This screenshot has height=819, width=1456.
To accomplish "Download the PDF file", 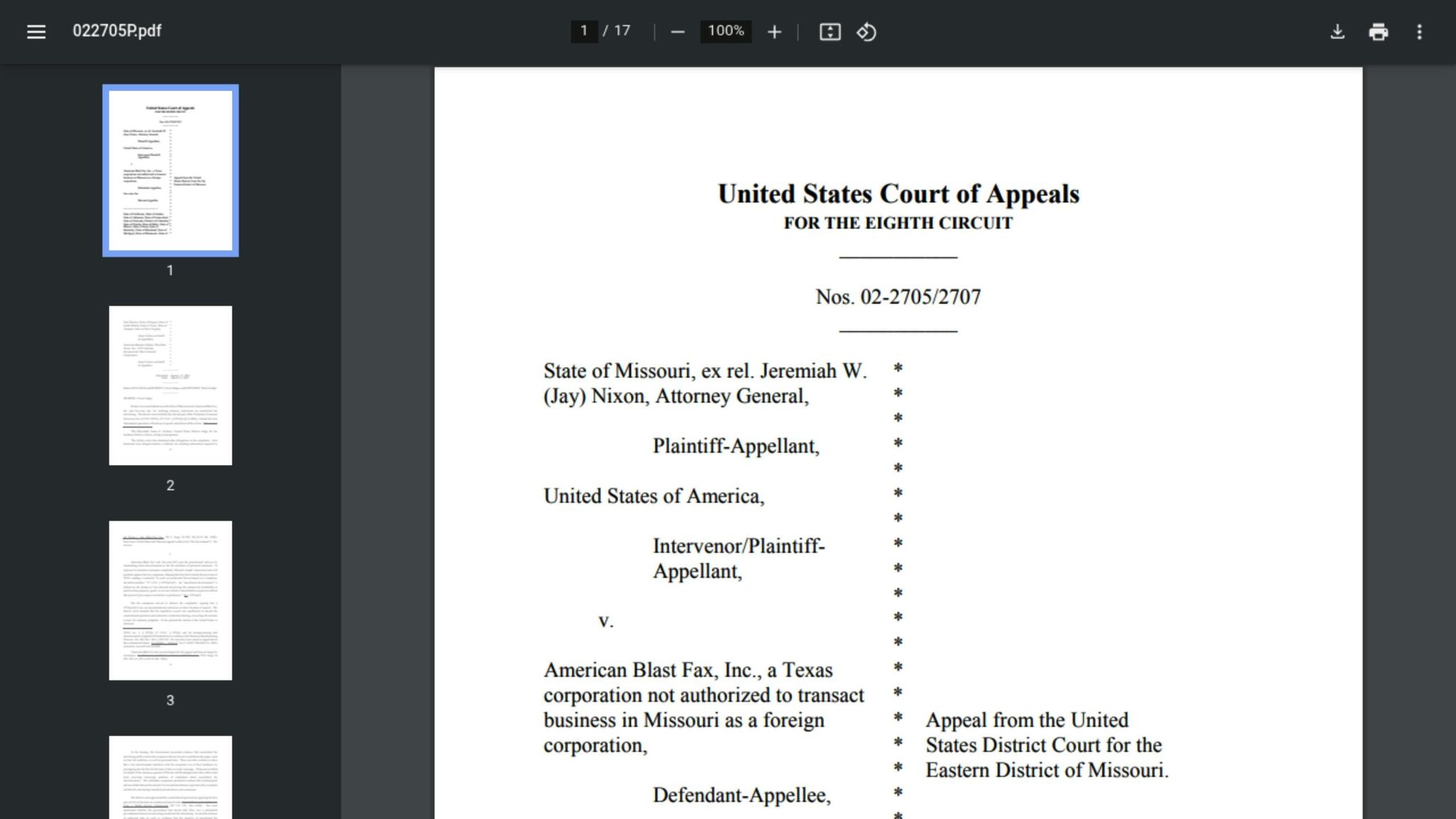I will coord(1337,32).
